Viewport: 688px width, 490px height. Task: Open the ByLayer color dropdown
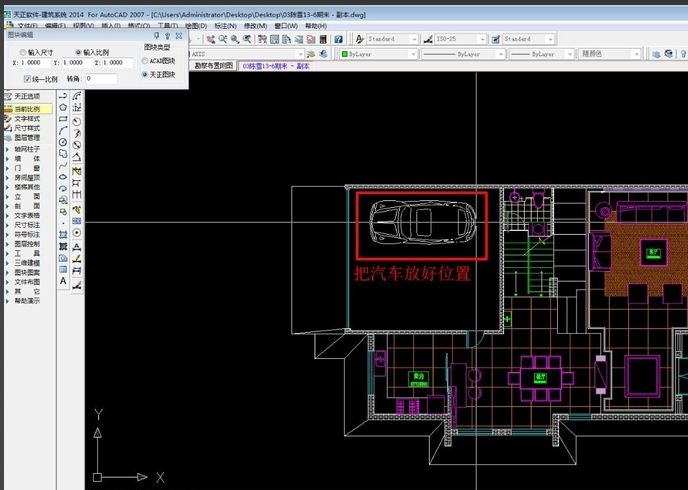tap(379, 54)
